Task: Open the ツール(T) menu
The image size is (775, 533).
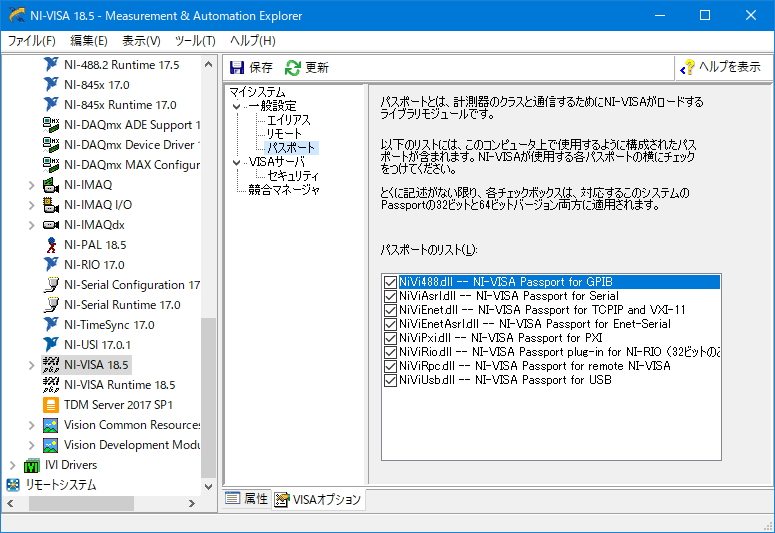Action: tap(195, 41)
